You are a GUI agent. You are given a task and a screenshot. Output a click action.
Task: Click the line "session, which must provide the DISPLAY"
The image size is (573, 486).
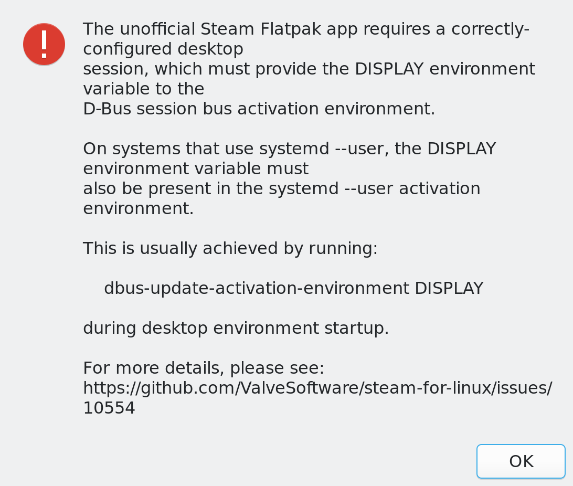[x=309, y=69]
